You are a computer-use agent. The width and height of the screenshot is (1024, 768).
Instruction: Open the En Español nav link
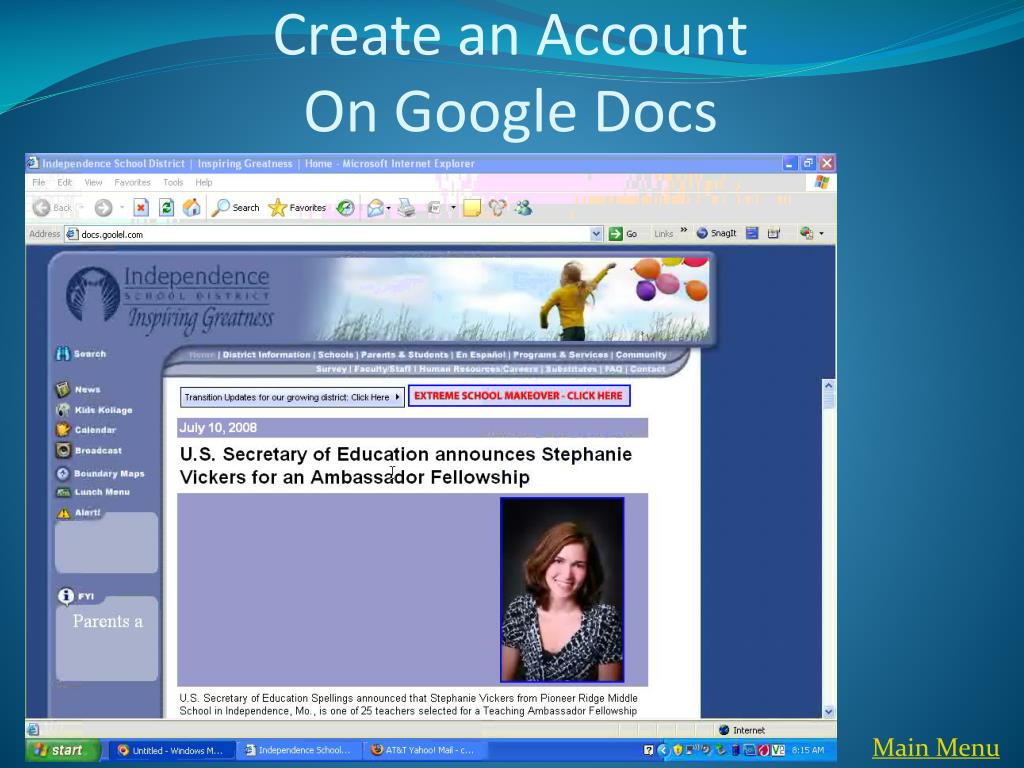pyautogui.click(x=481, y=355)
